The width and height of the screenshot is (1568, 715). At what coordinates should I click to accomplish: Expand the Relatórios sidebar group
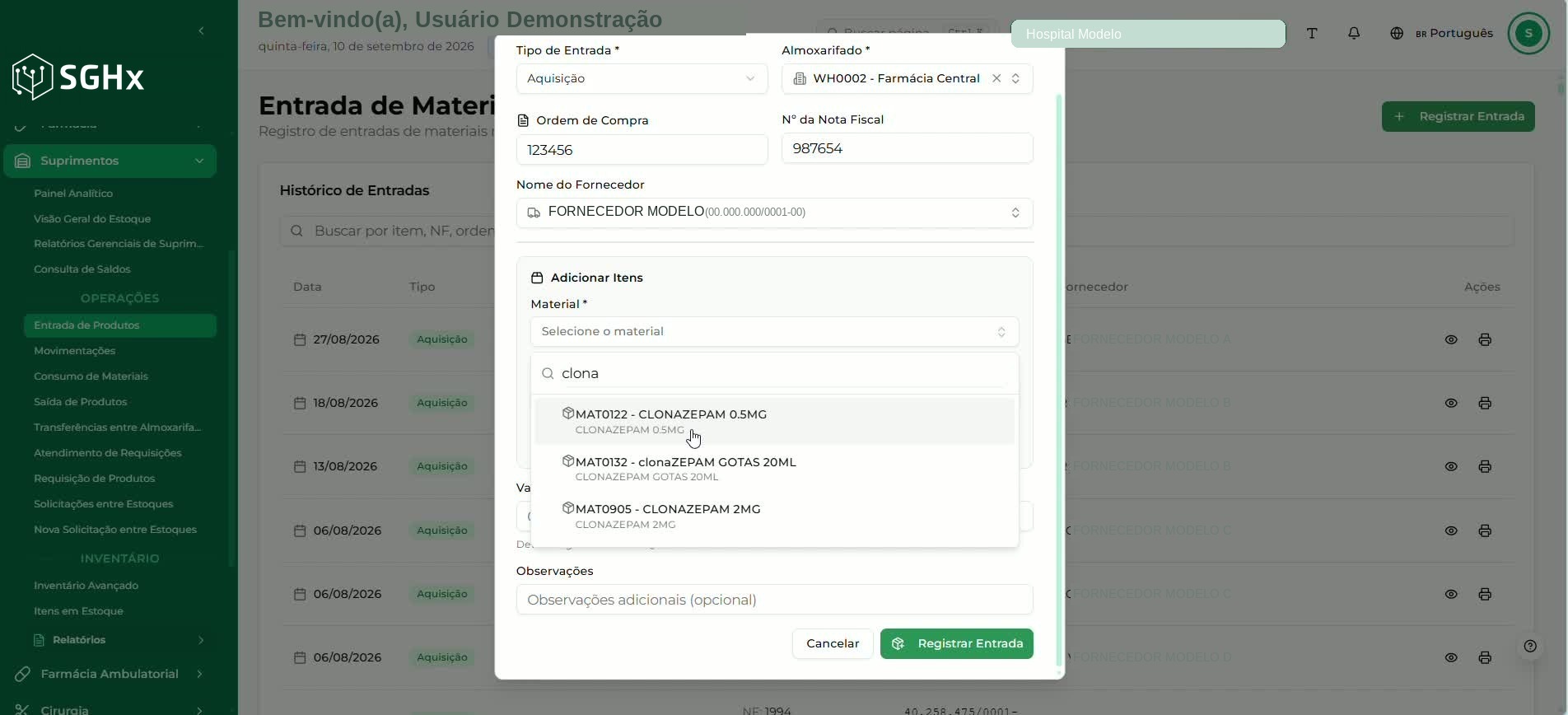point(119,640)
